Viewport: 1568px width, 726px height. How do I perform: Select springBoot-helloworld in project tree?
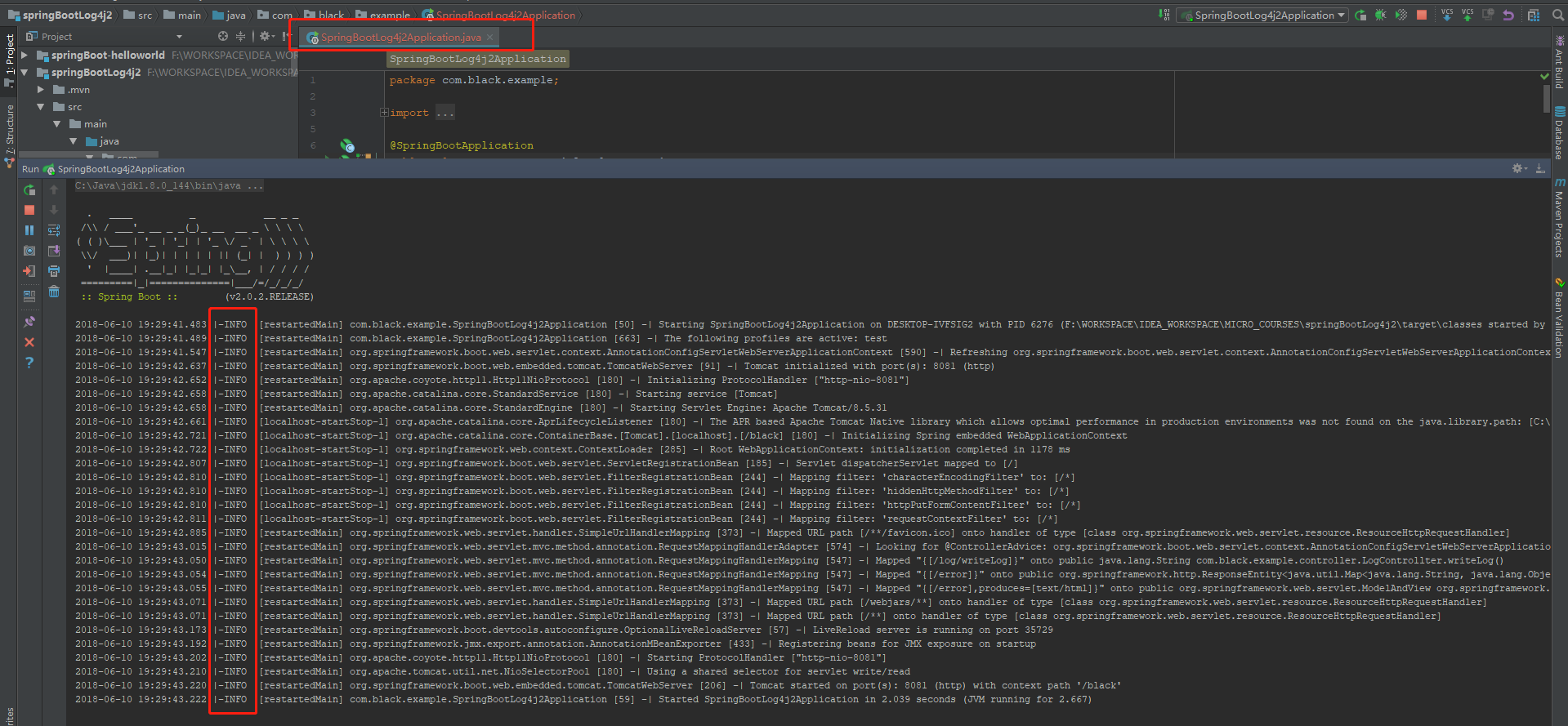(x=108, y=55)
